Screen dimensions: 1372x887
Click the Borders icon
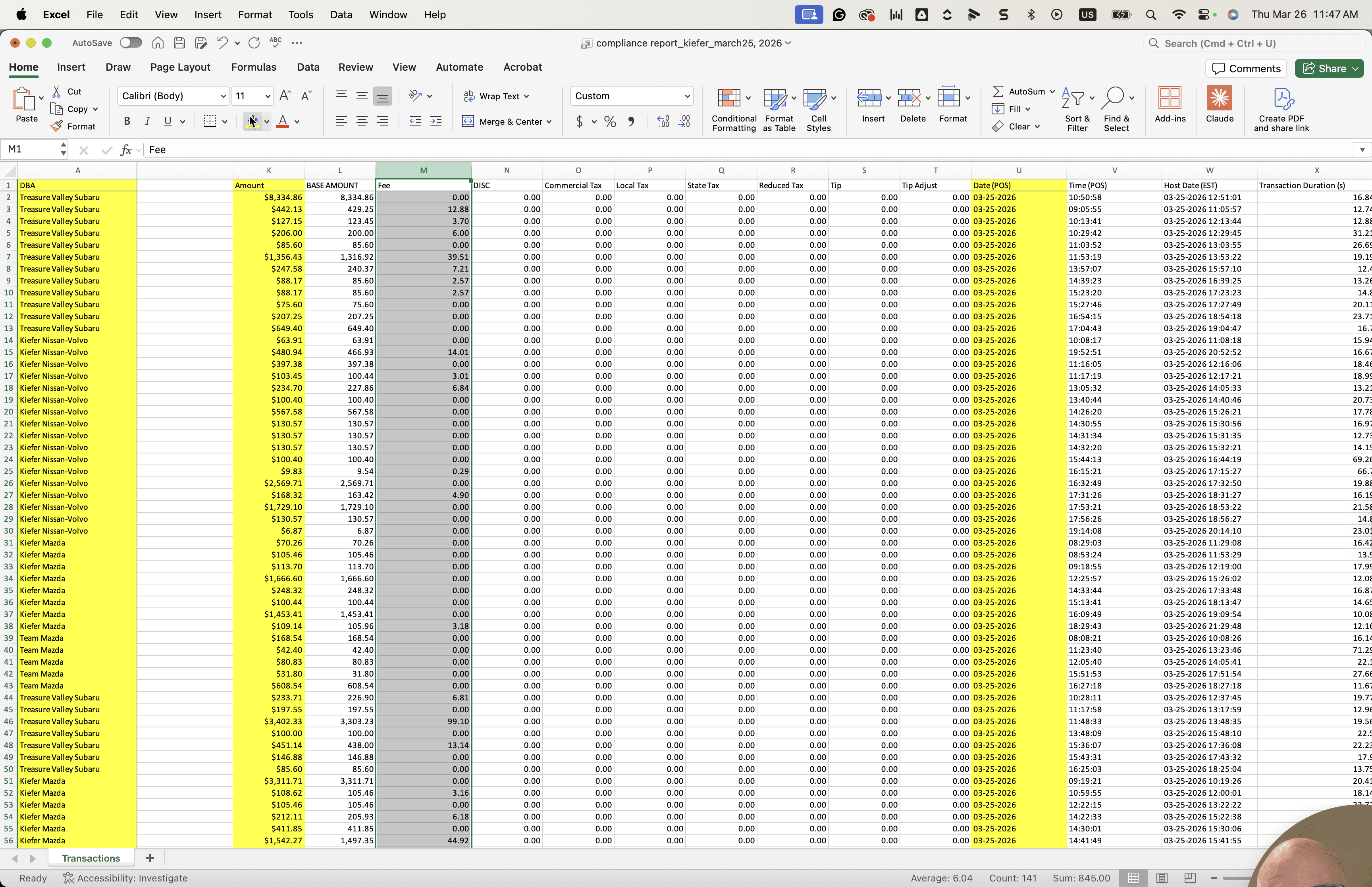coord(210,121)
